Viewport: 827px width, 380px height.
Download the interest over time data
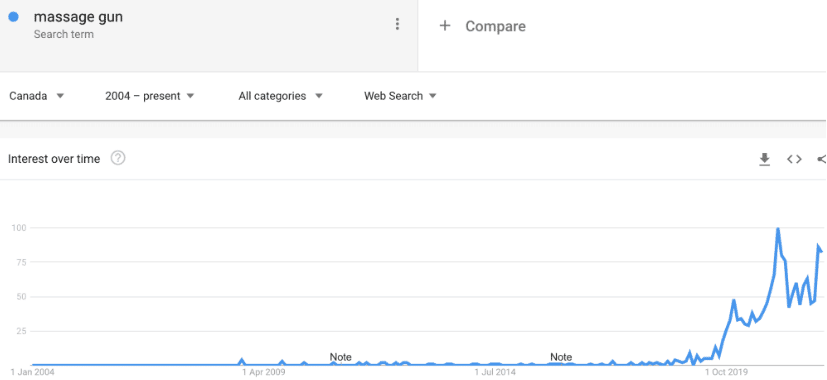point(764,159)
